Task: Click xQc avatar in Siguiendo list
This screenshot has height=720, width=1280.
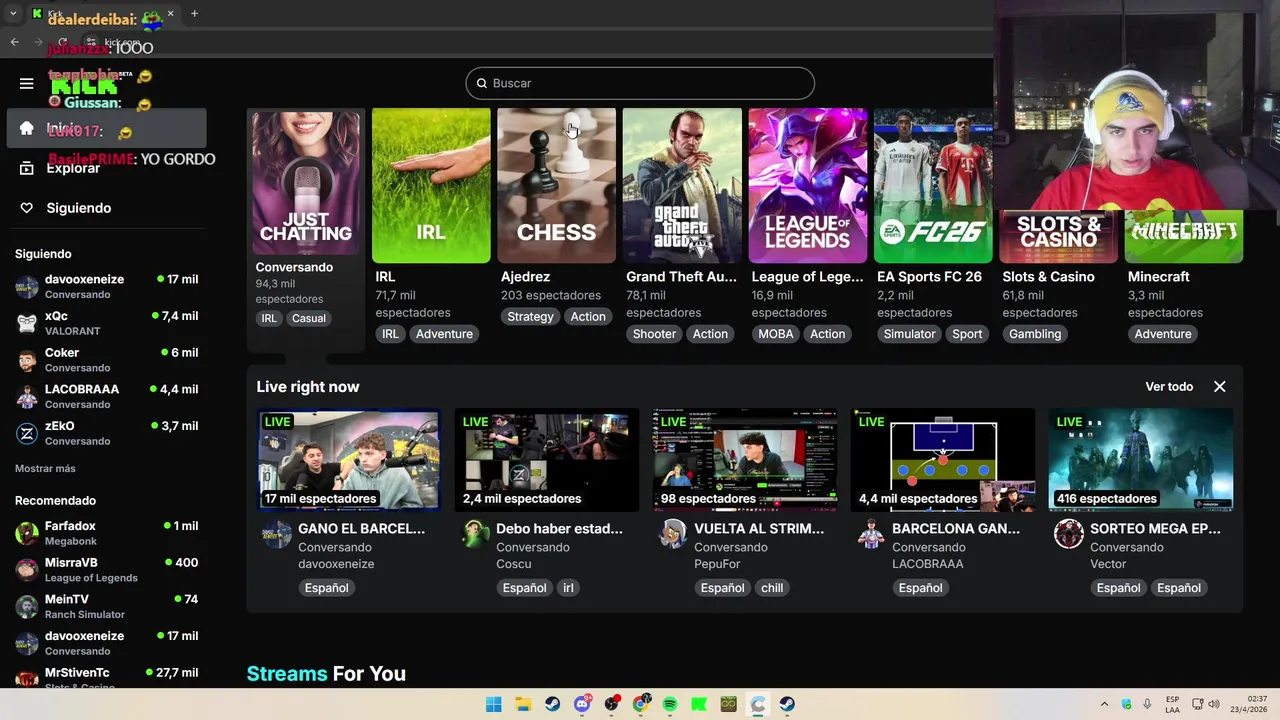Action: click(27, 323)
